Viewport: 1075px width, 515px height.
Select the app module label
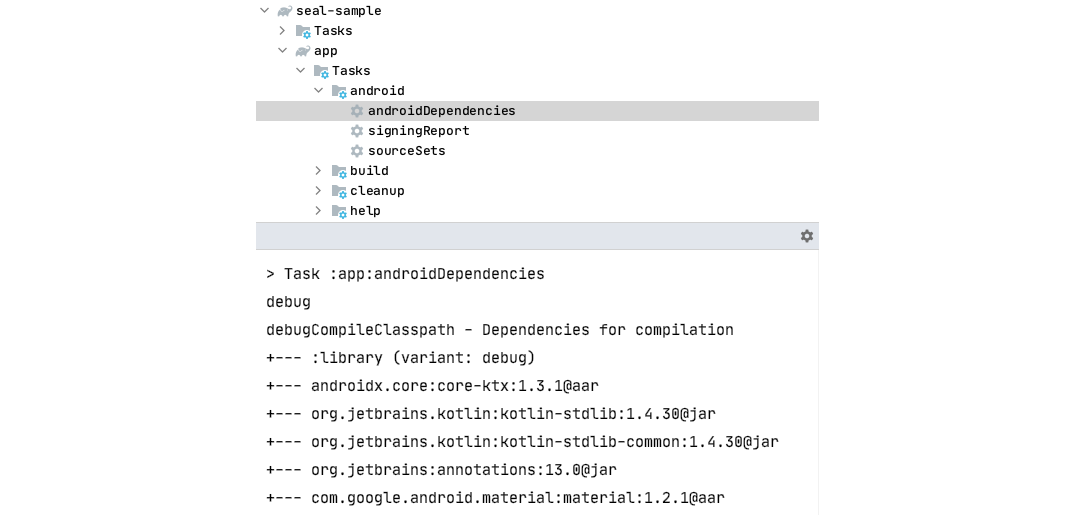pos(326,51)
